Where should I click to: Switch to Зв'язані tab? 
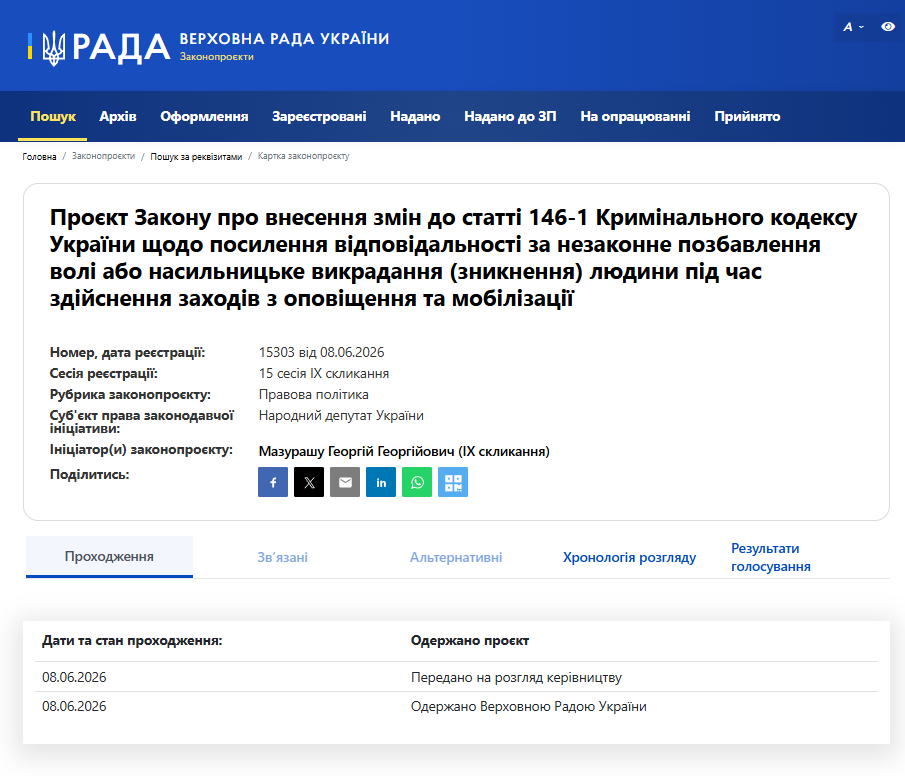(x=282, y=557)
